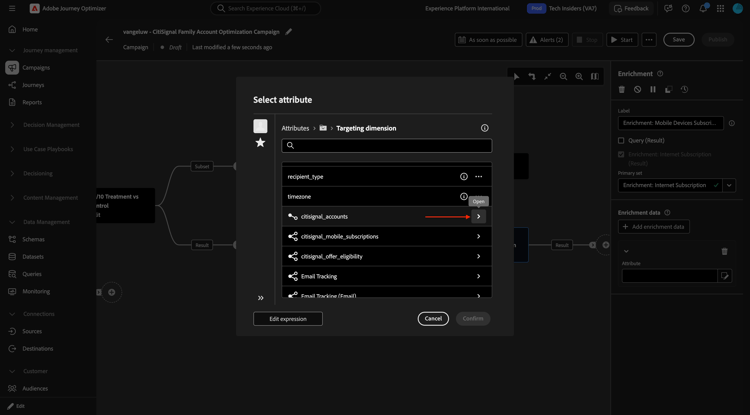This screenshot has height=415, width=750.
Task: Click the enrichment Label input field
Action: point(671,123)
